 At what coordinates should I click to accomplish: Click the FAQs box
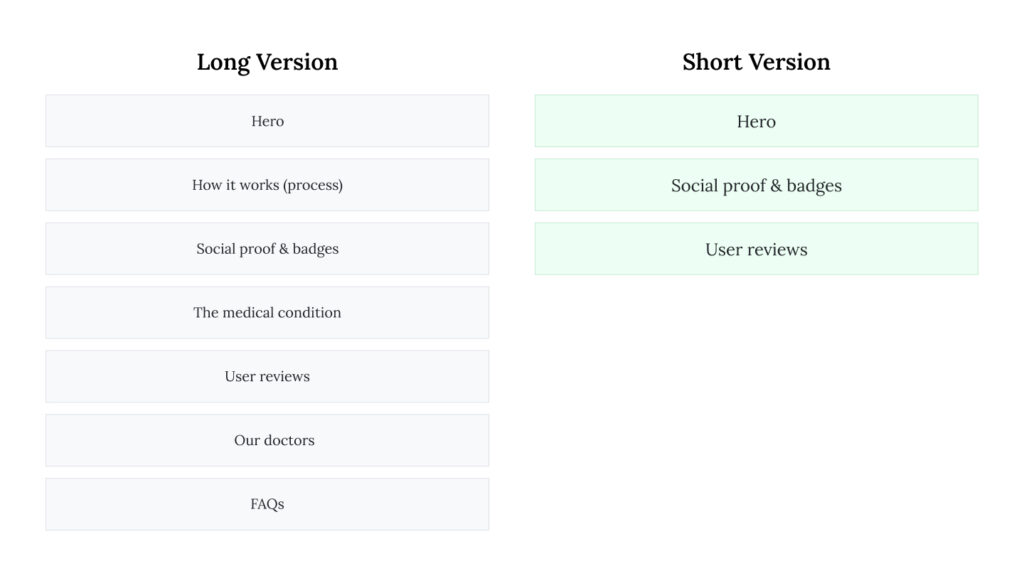[267, 504]
